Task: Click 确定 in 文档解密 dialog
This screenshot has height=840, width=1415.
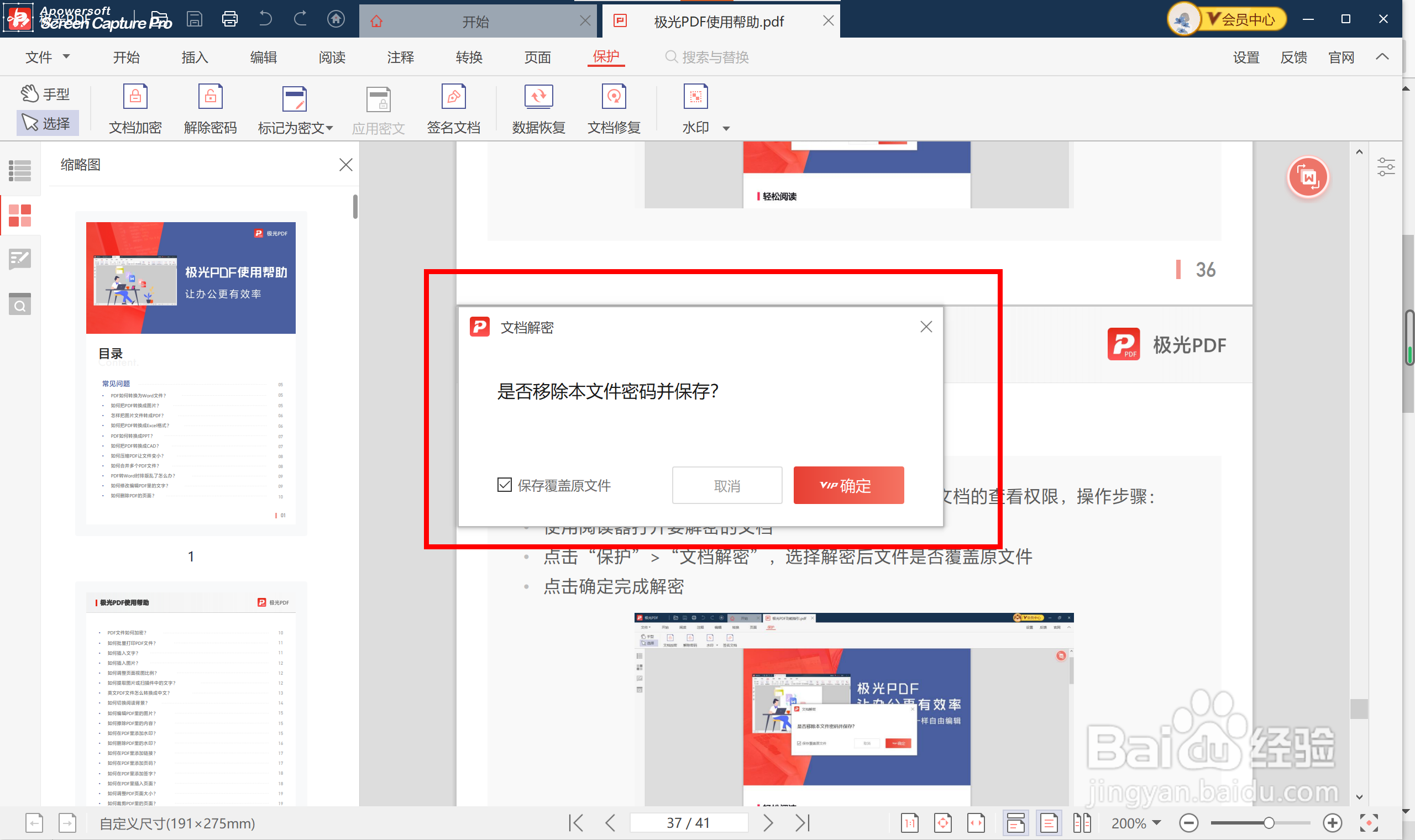Action: point(848,486)
